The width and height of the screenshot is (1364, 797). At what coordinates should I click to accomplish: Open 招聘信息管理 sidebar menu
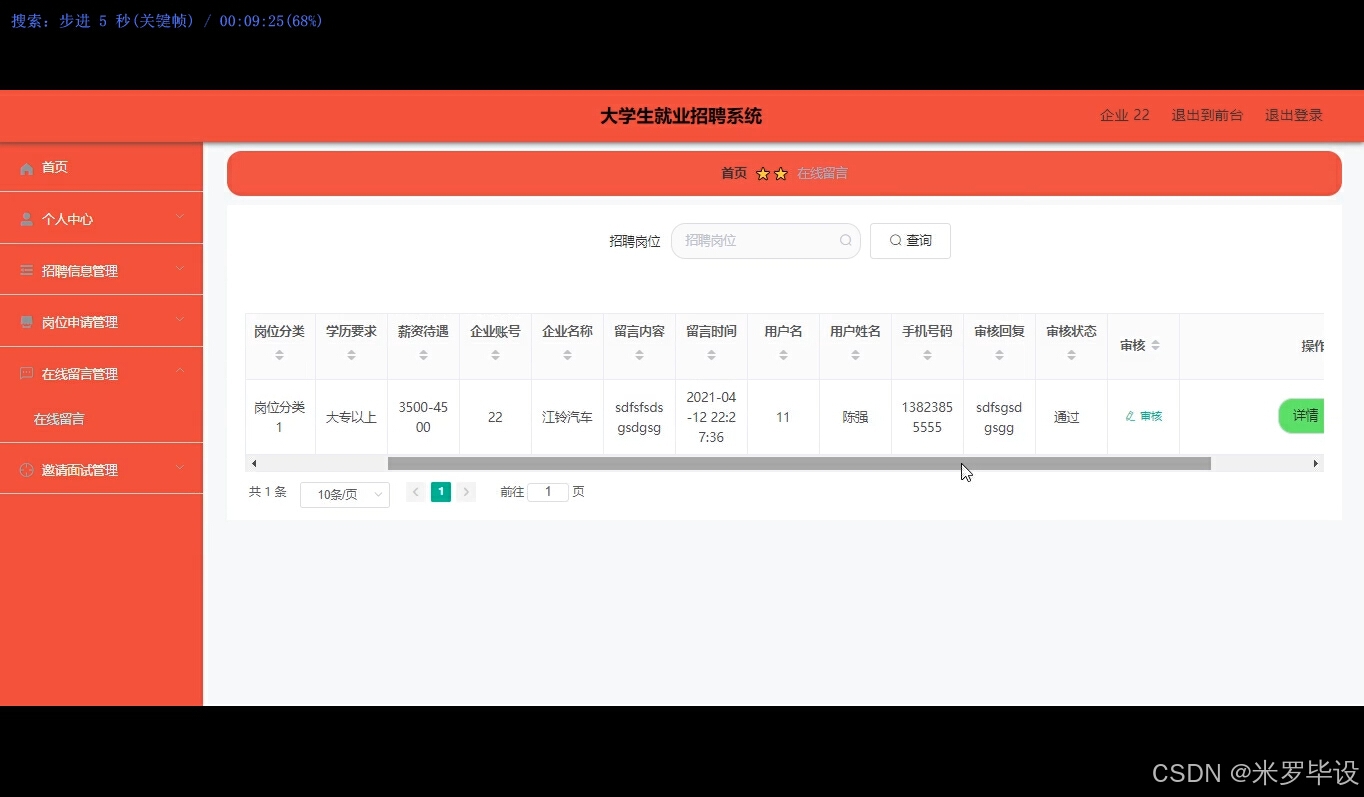101,271
